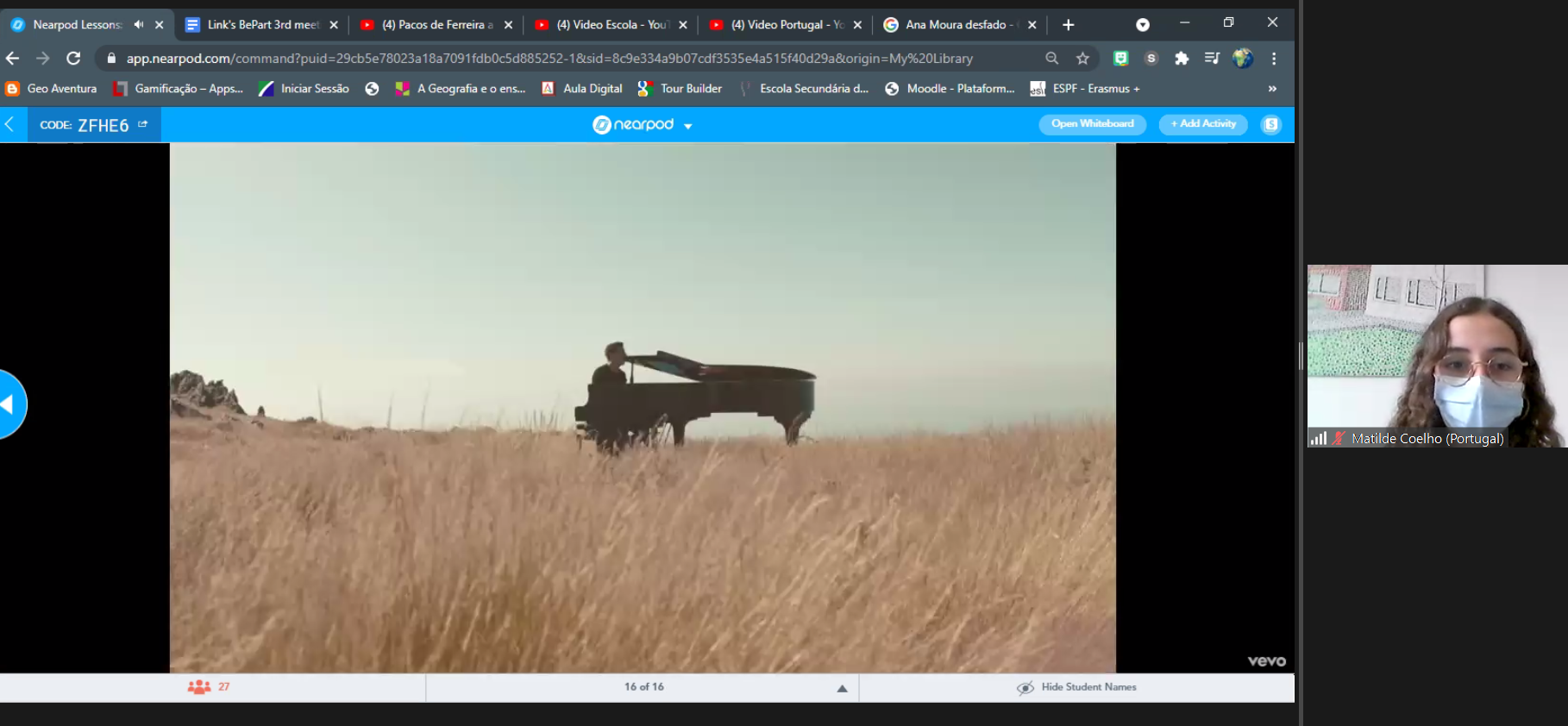Close the Ana Moura desfado tab

[x=1032, y=25]
